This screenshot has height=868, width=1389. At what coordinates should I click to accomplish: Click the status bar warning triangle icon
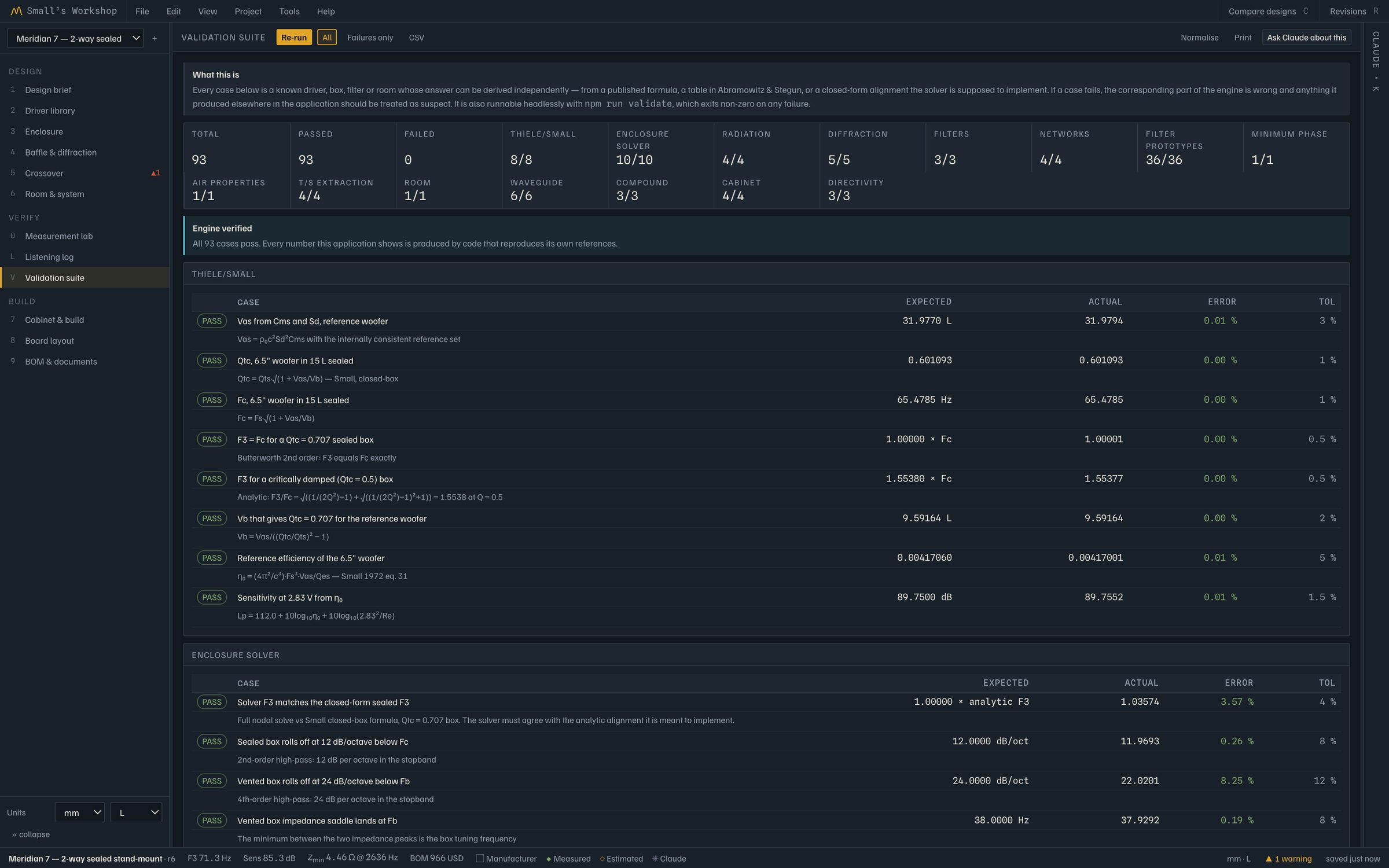coord(1268,859)
